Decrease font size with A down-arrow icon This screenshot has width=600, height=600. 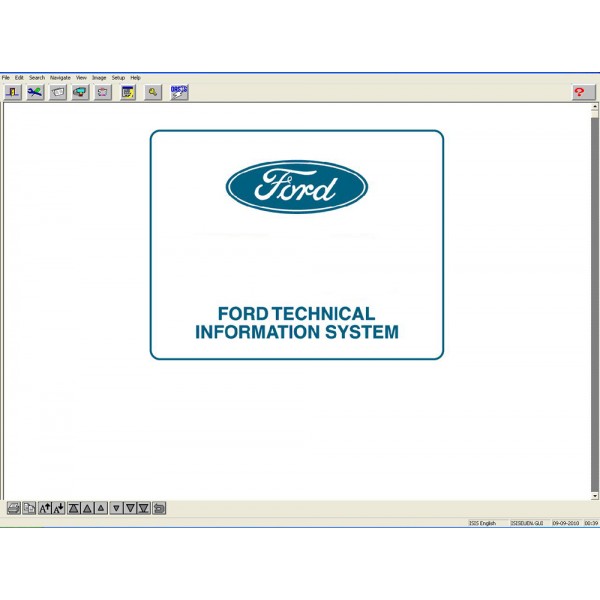pyautogui.click(x=59, y=508)
